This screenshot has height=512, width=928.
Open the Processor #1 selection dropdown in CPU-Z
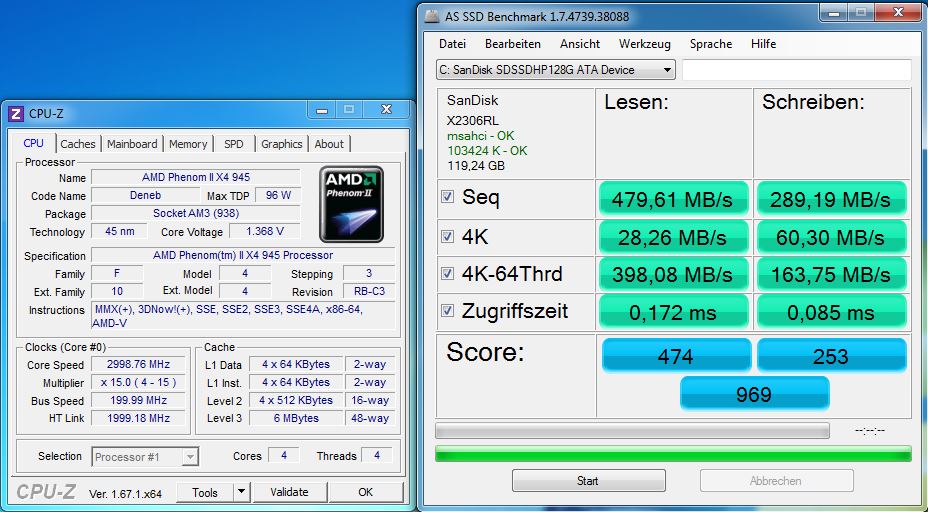coord(145,456)
